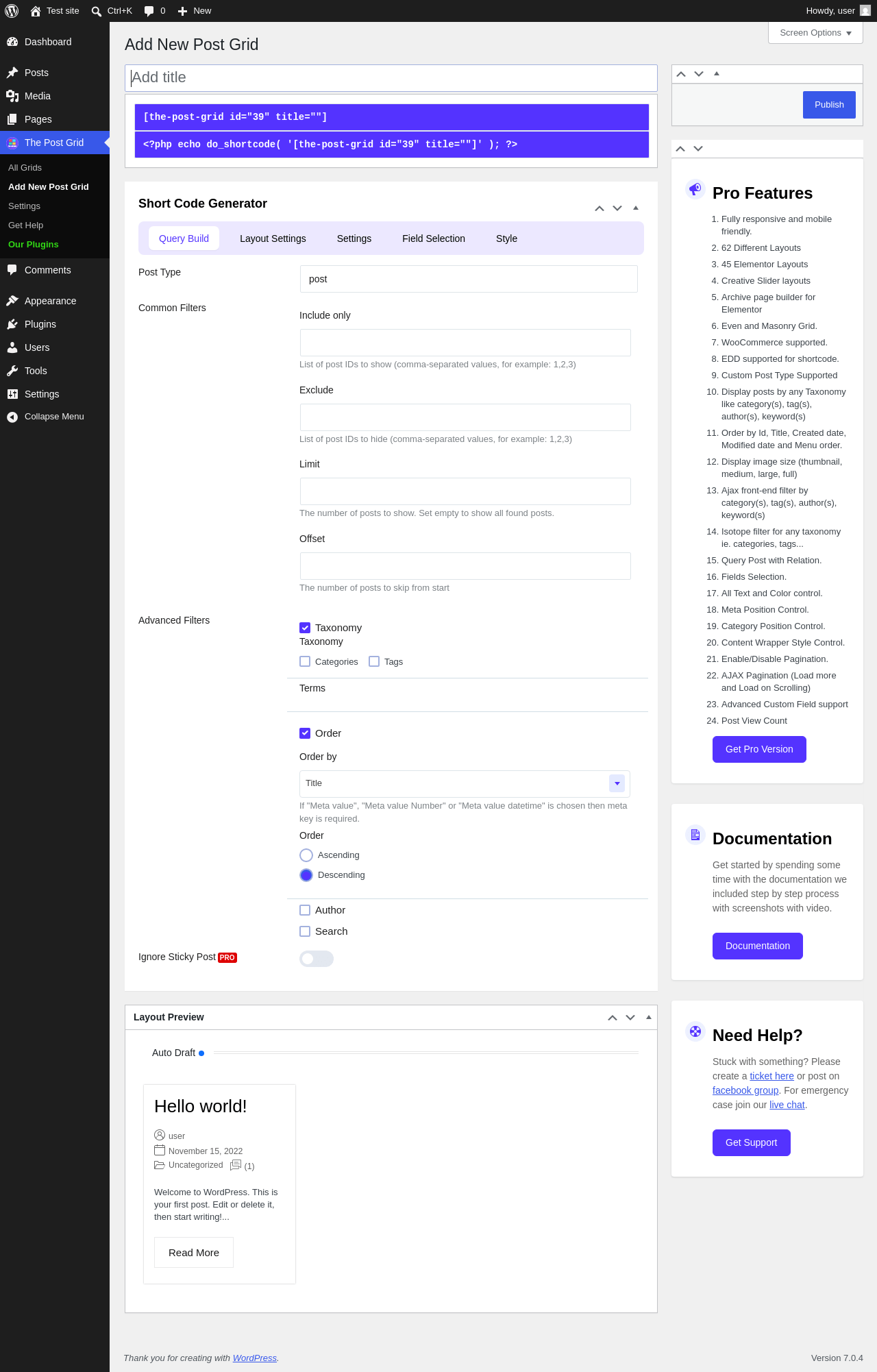Click the user avatar icon
The image size is (877, 1372).
click(x=865, y=11)
